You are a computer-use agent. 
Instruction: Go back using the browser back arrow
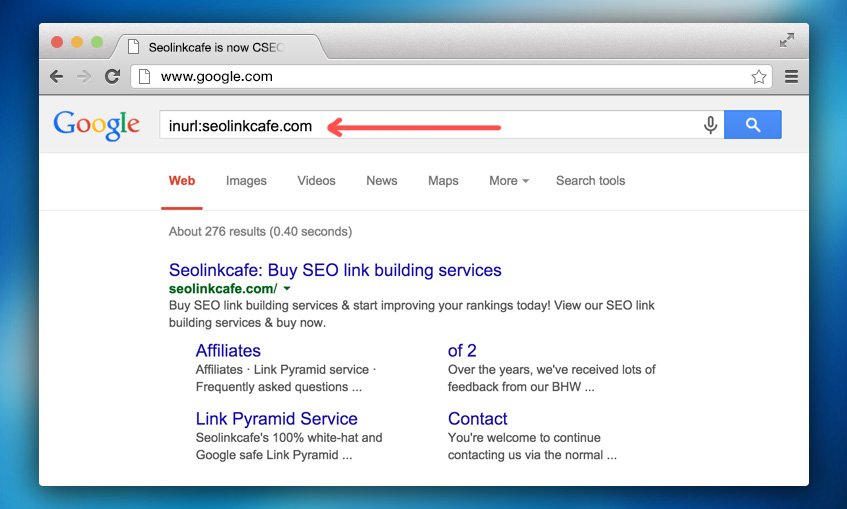[56, 77]
